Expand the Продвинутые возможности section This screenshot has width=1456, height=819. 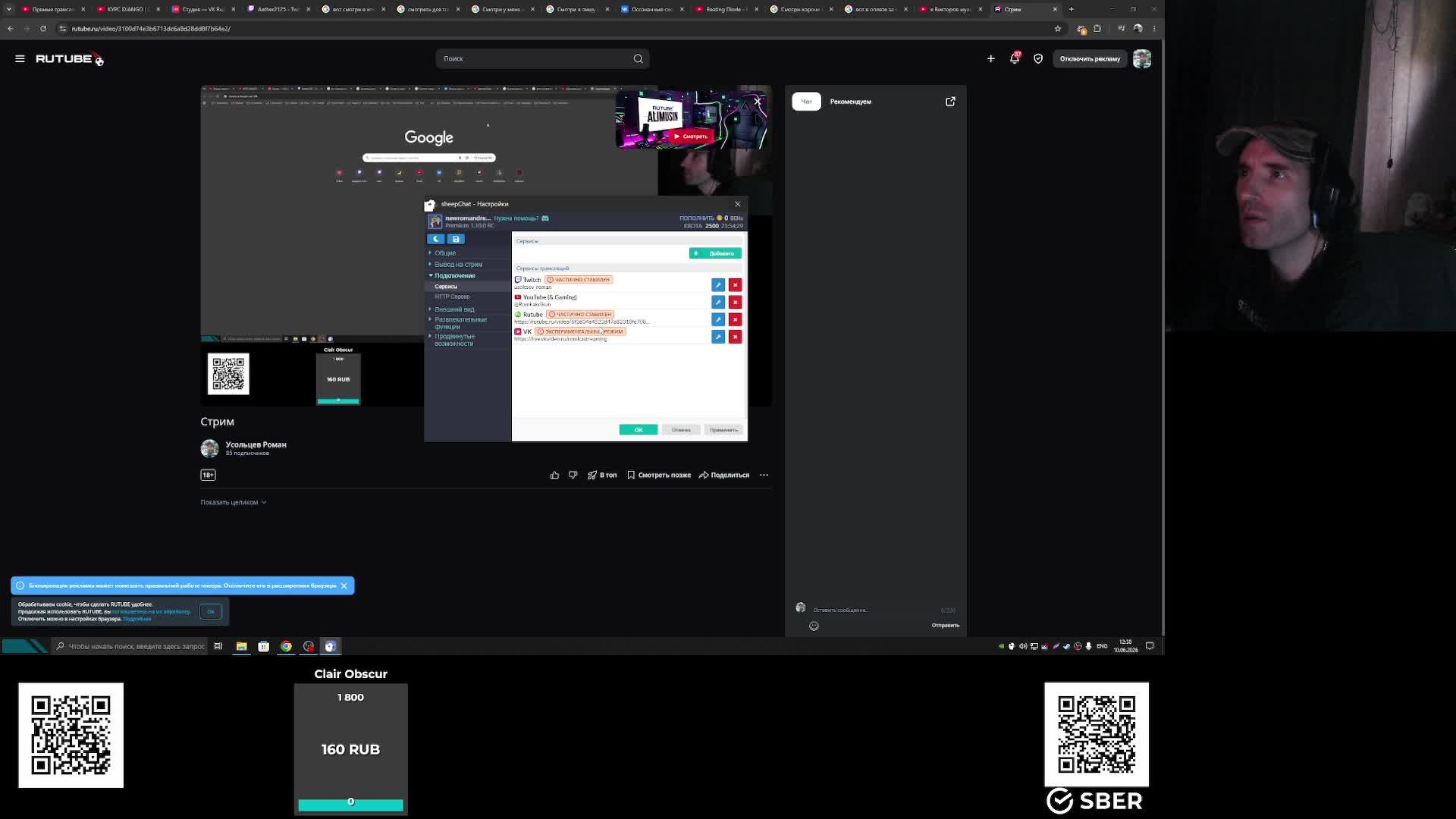[x=454, y=340]
